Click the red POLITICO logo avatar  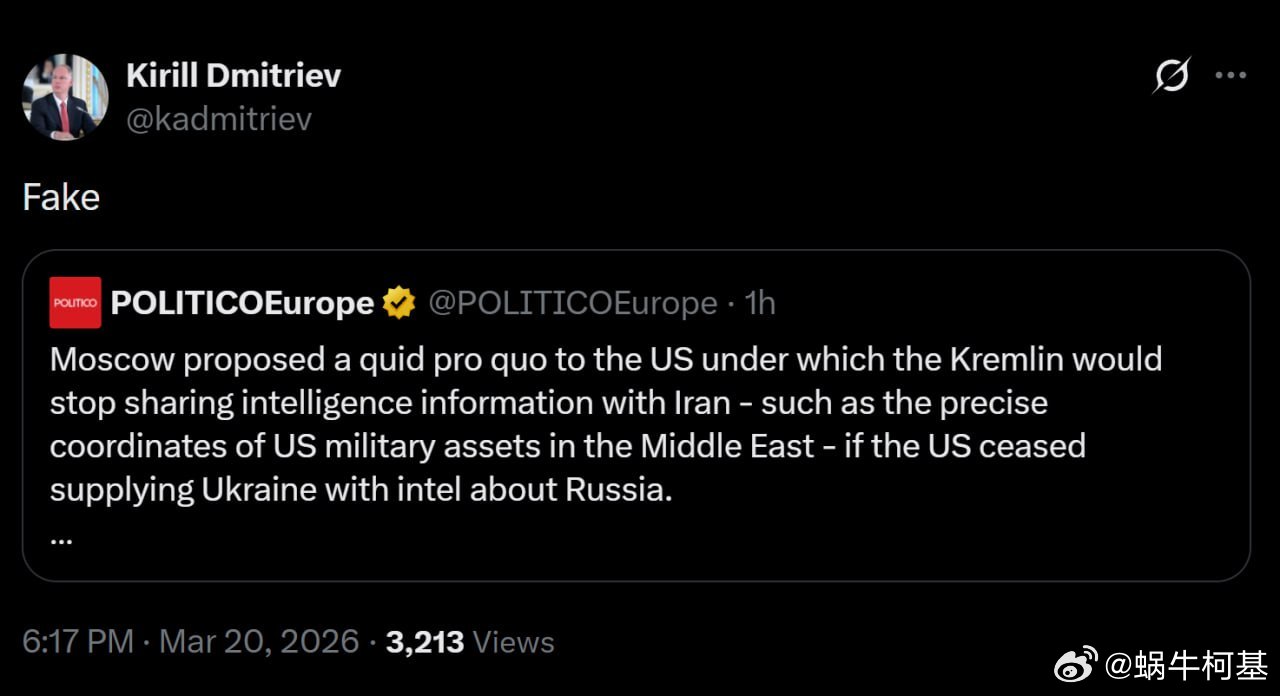click(76, 302)
